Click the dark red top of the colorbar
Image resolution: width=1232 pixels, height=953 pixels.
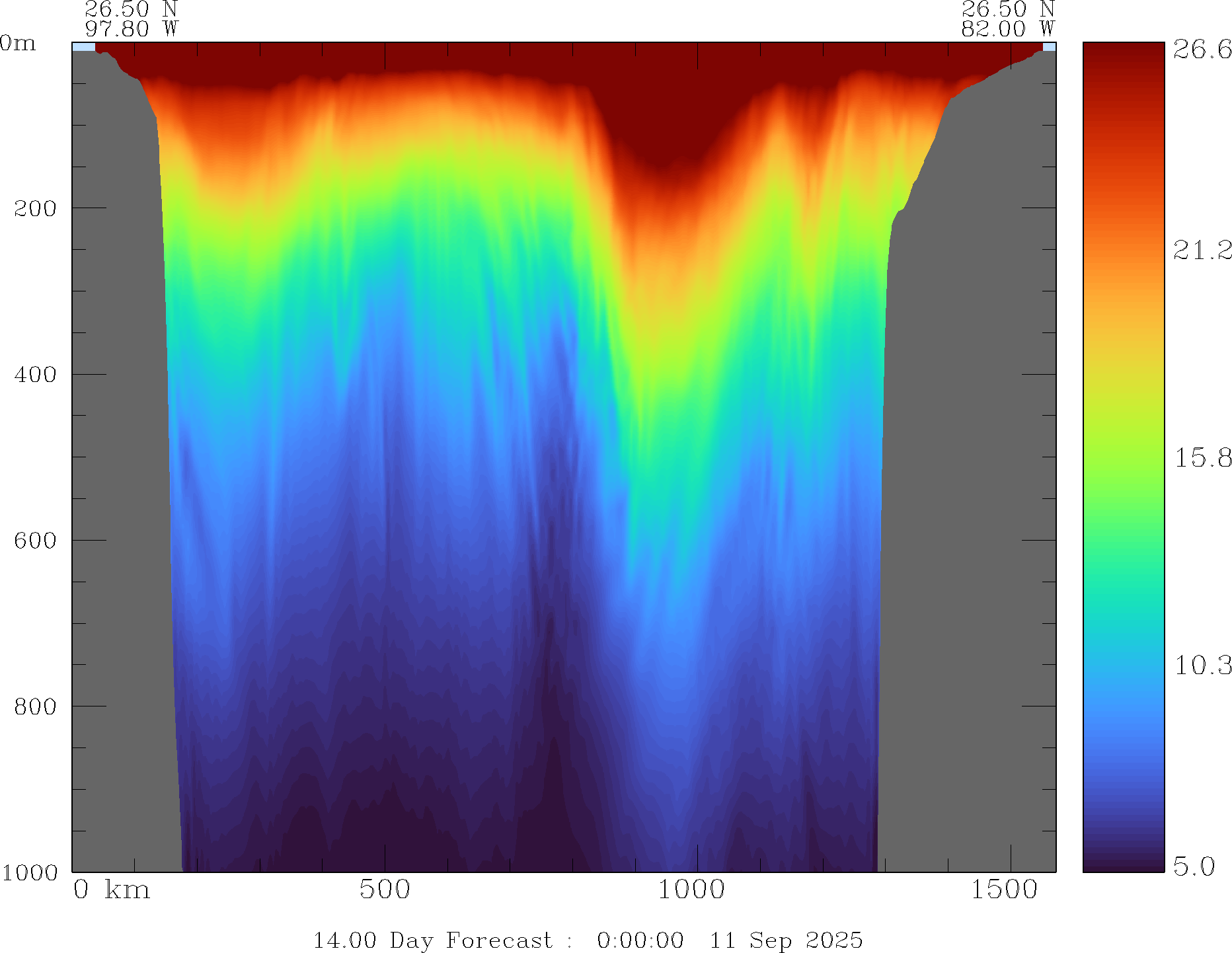coord(1123,53)
